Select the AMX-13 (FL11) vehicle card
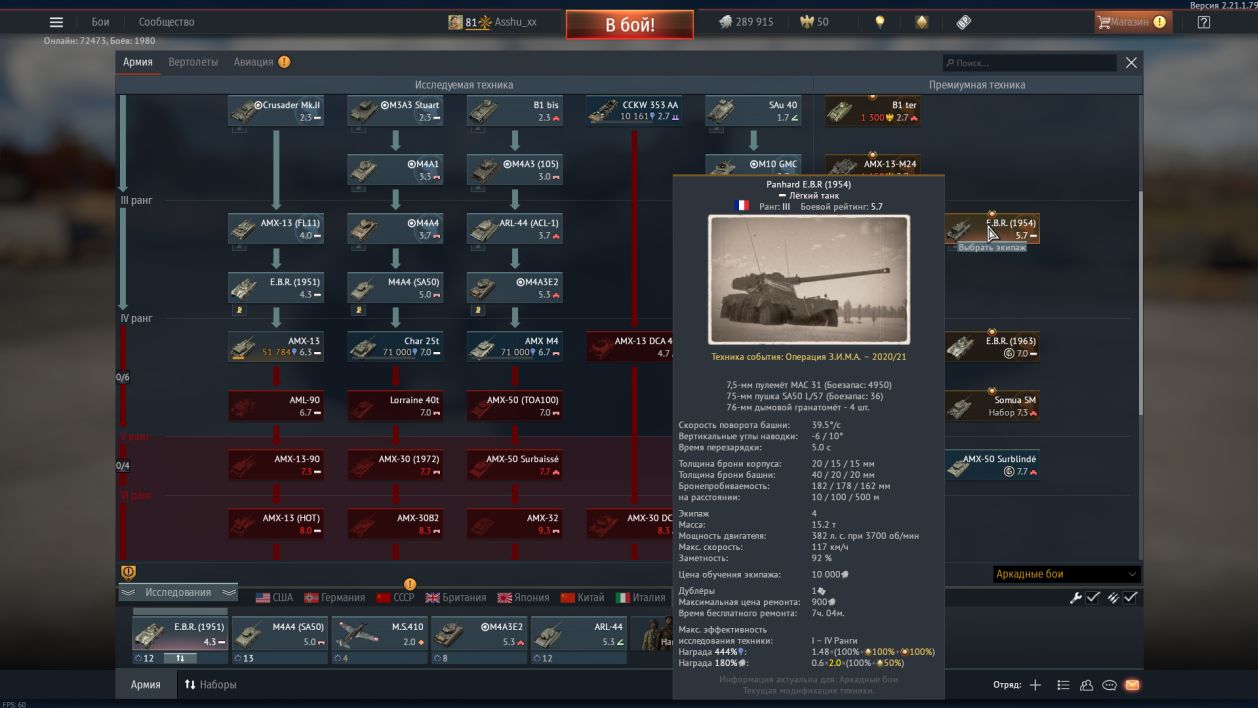The height and width of the screenshot is (708, 1258). point(276,228)
